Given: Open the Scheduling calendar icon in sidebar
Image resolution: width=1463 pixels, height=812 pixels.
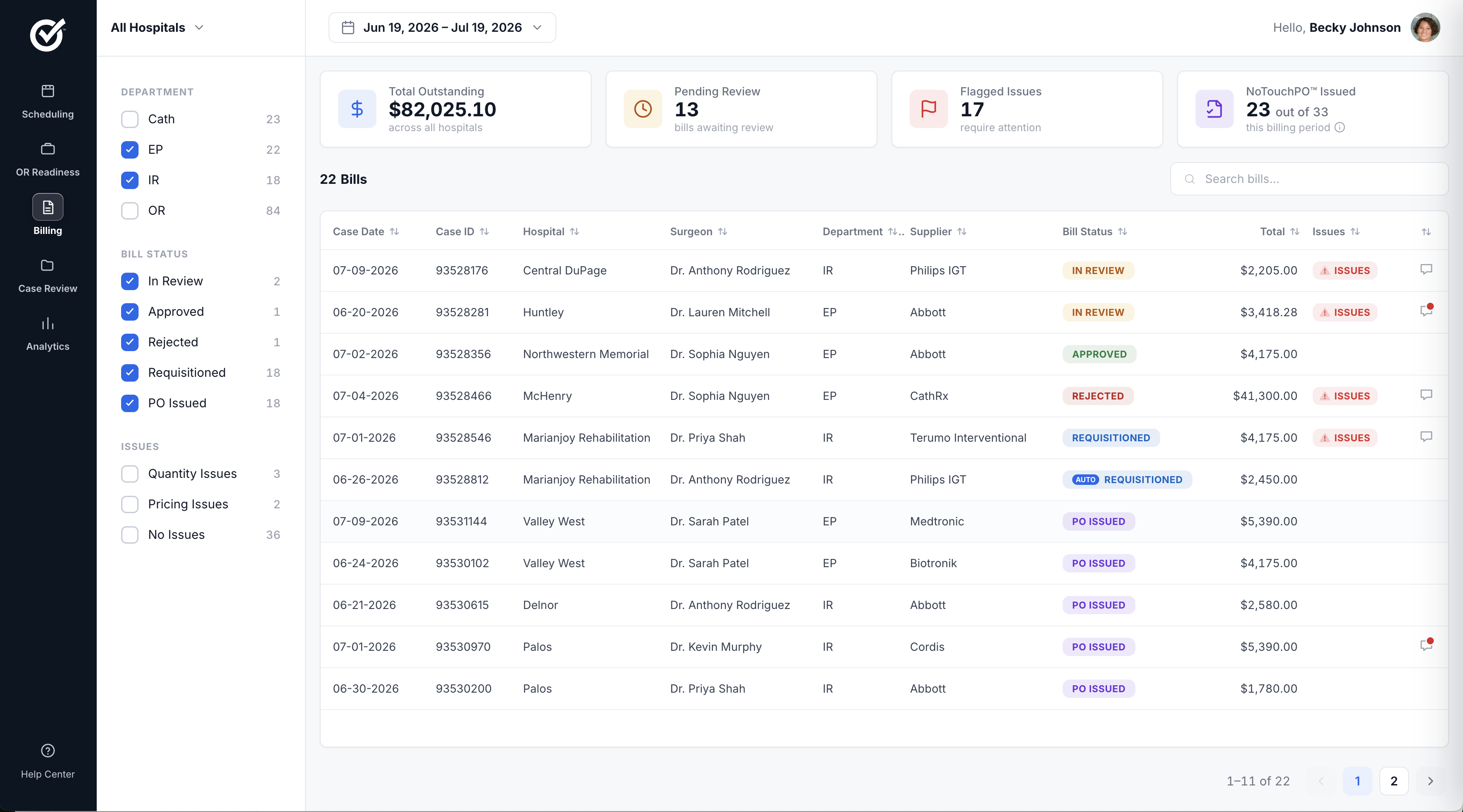Looking at the screenshot, I should [x=48, y=91].
